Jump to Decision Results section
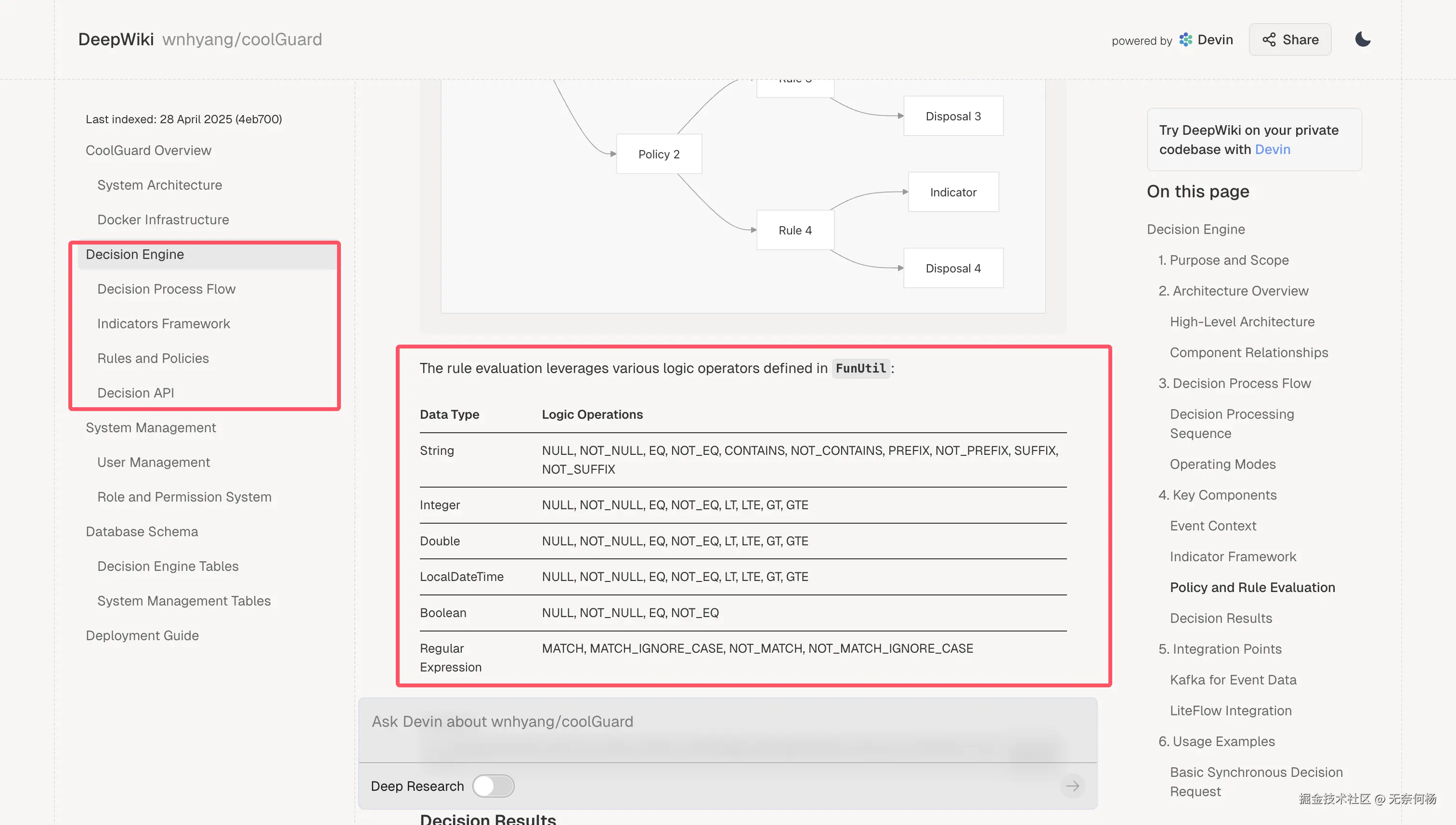Viewport: 1456px width, 825px height. coord(1221,618)
